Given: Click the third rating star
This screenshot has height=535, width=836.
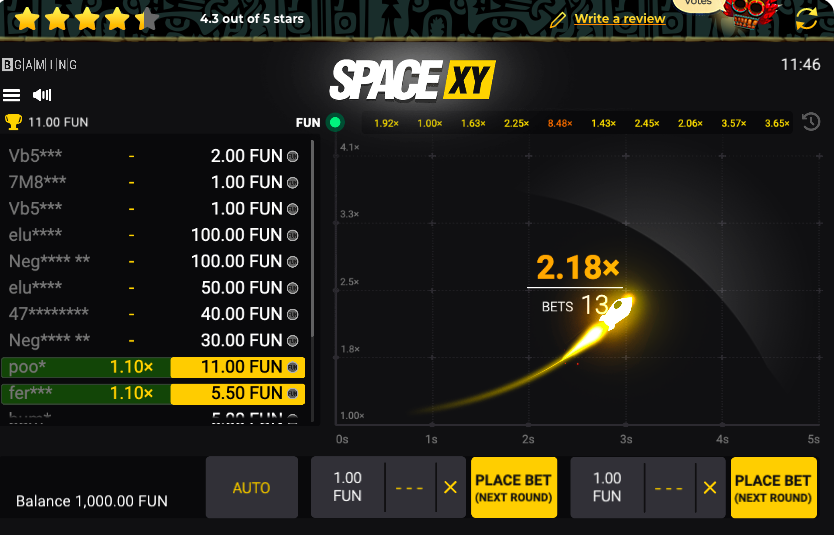Looking at the screenshot, I should [87, 20].
